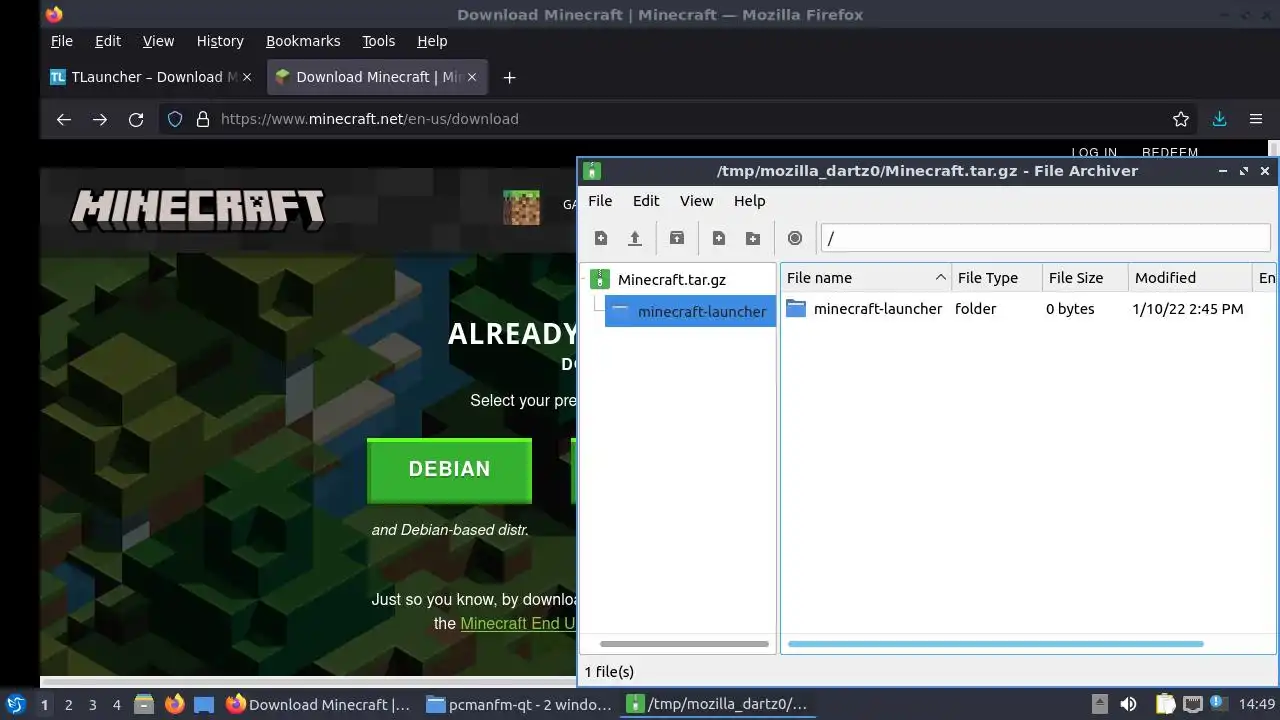Sort by the File Type column header
The height and width of the screenshot is (720, 1280).
pos(997,278)
